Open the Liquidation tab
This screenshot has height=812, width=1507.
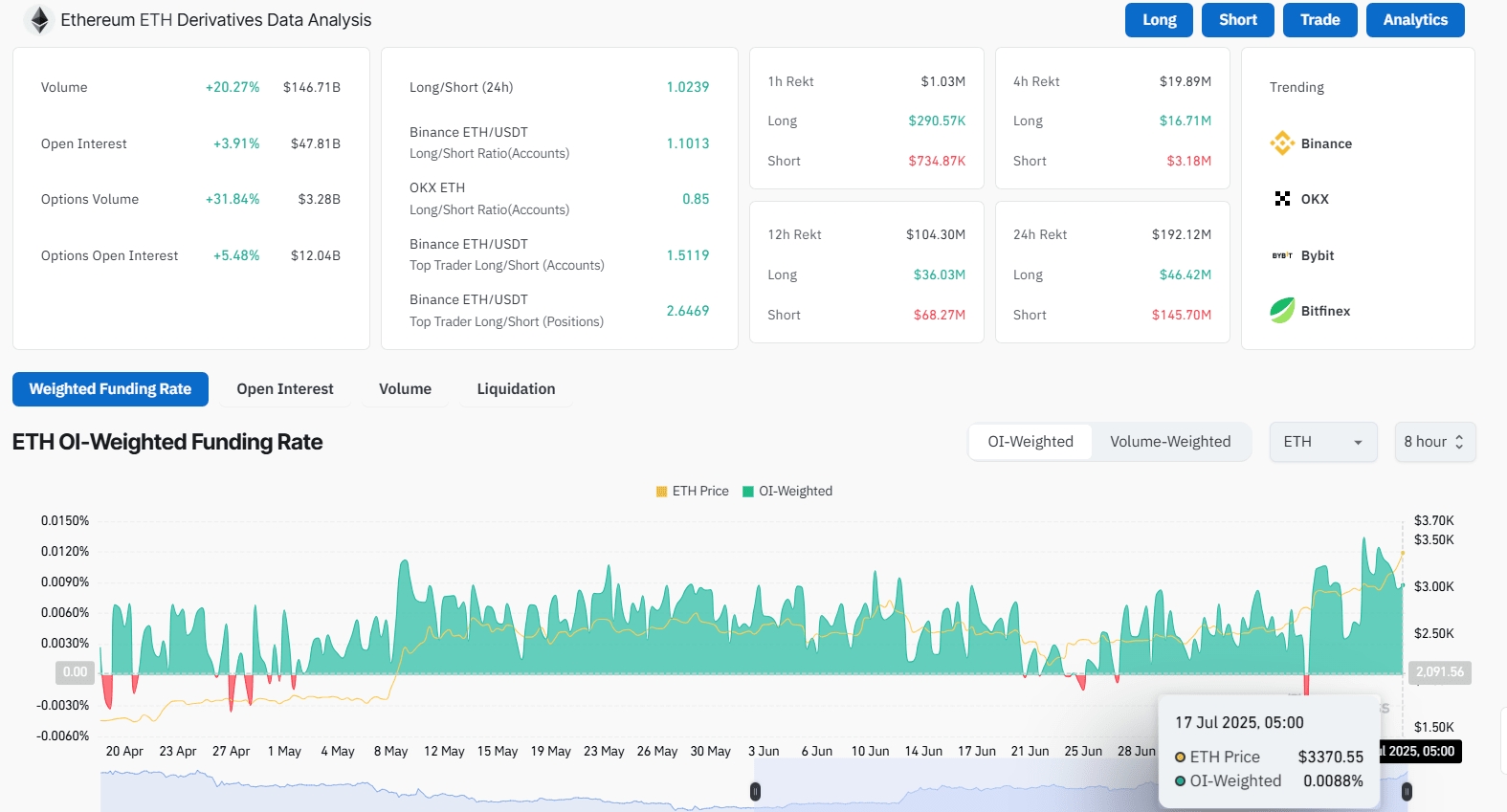point(516,389)
